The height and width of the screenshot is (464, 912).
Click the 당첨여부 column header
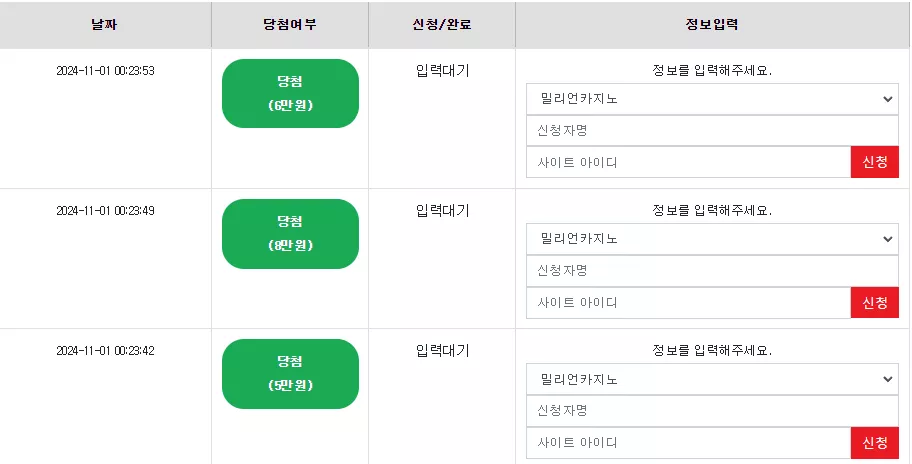(x=290, y=24)
